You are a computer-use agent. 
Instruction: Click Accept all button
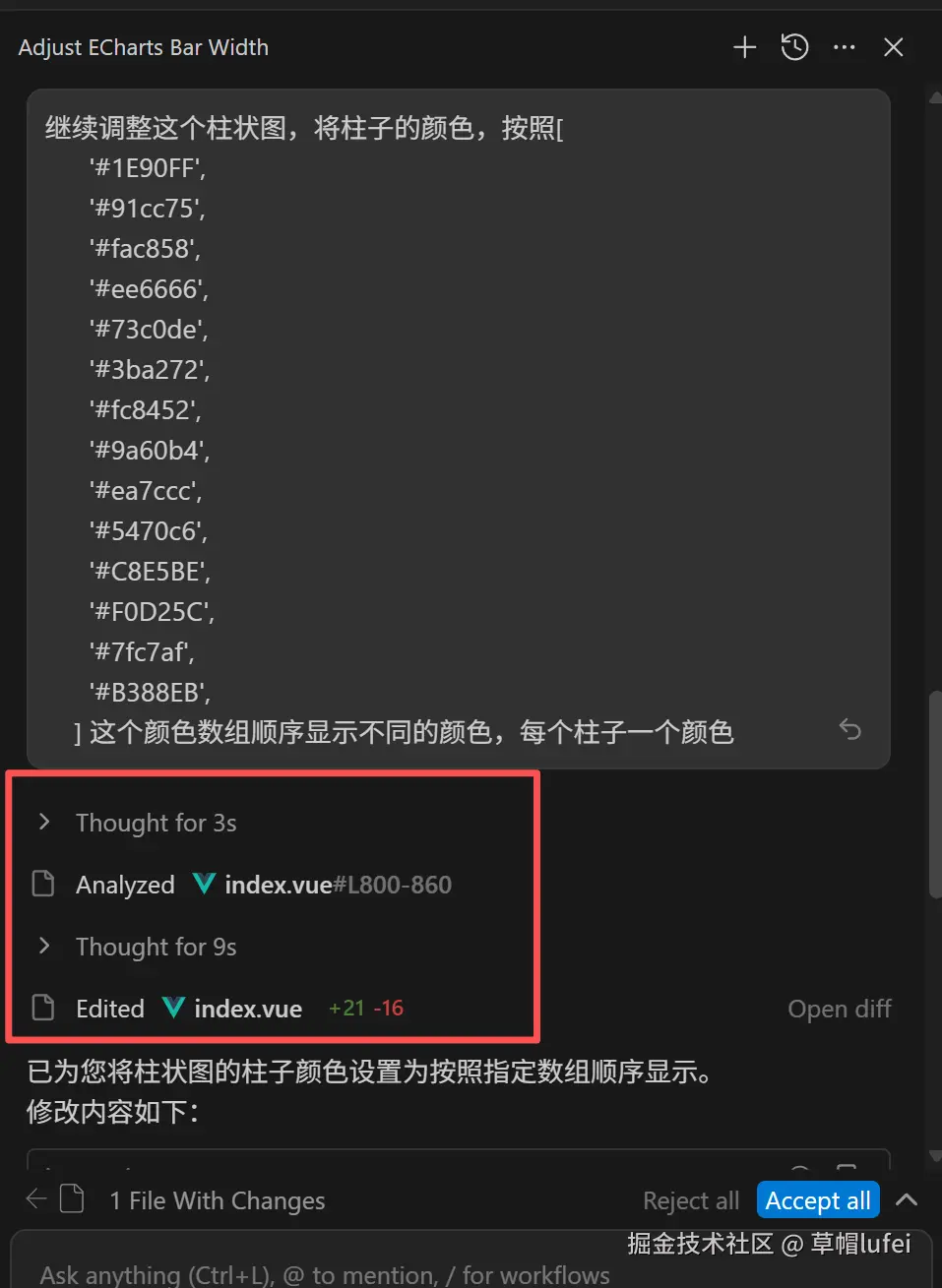[x=818, y=1200]
